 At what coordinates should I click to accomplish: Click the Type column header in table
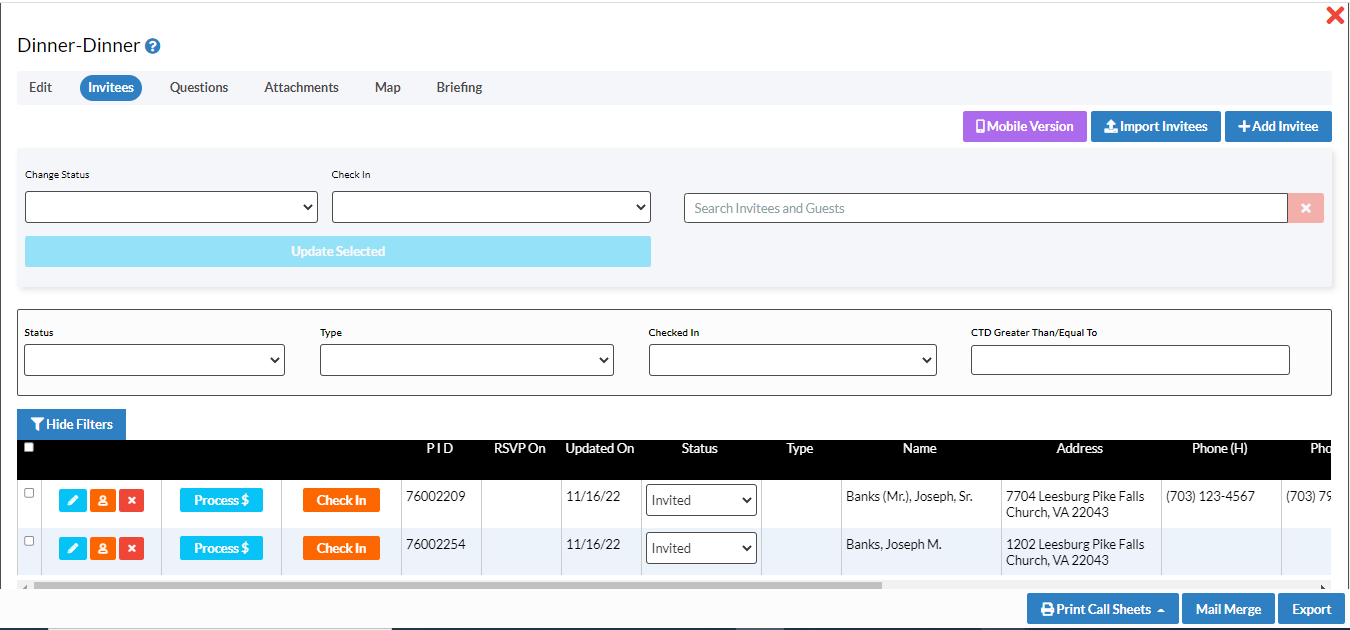pos(800,448)
